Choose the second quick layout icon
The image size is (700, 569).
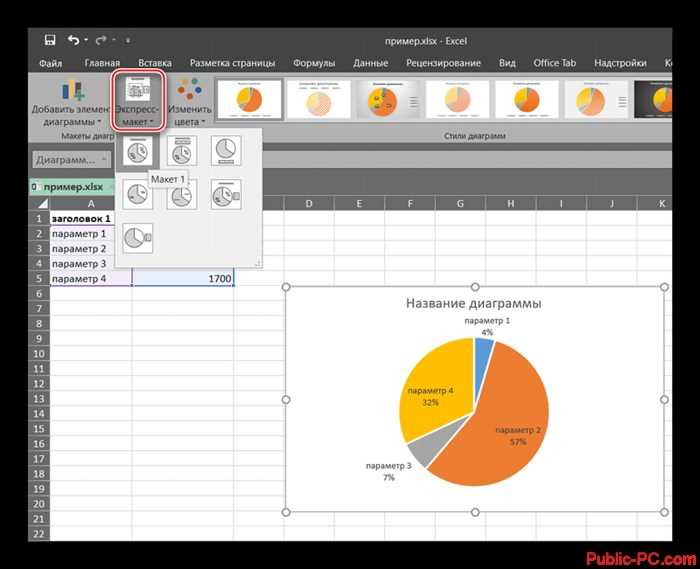[182, 151]
